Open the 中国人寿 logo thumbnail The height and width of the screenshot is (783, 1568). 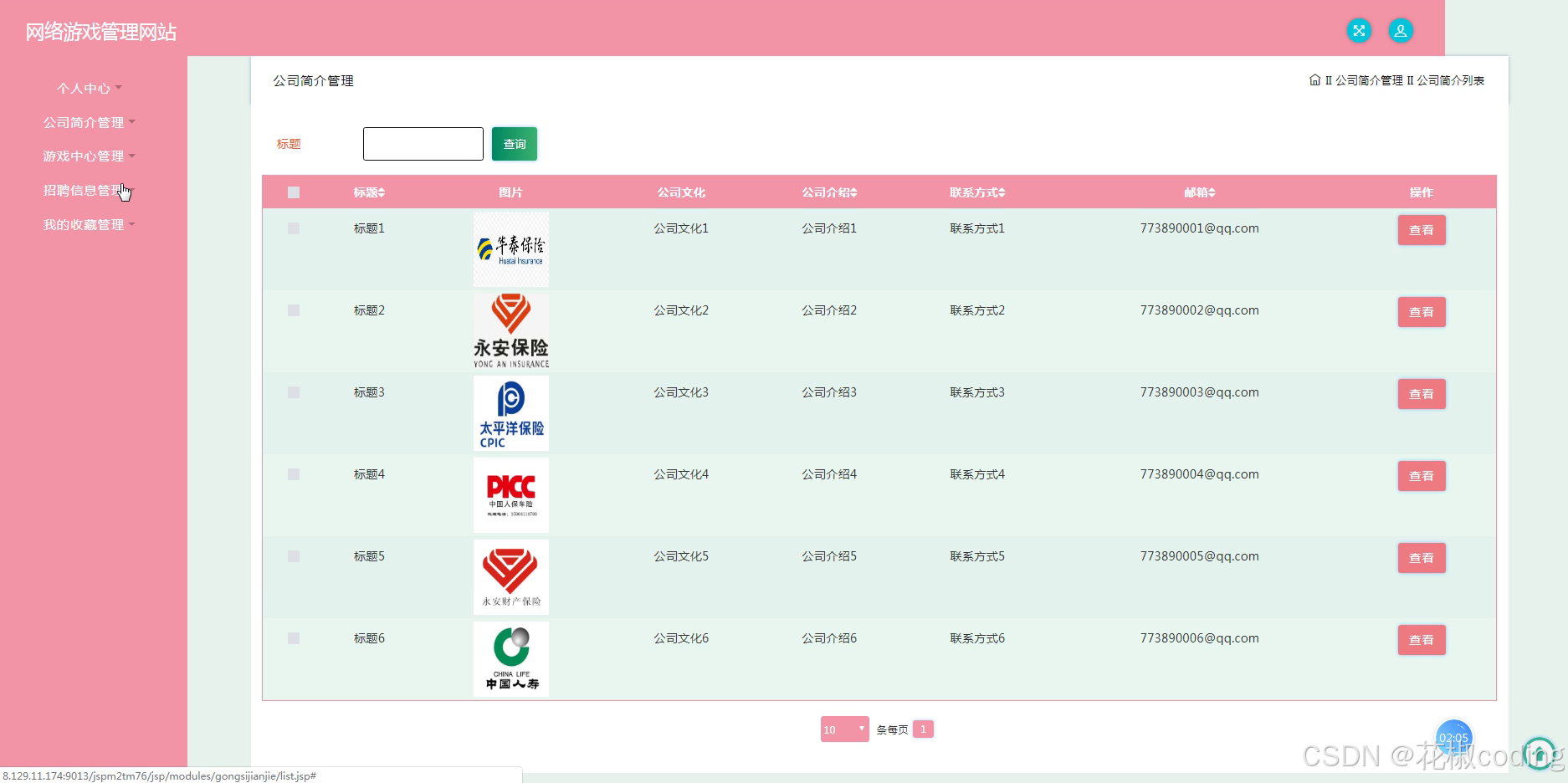point(511,659)
